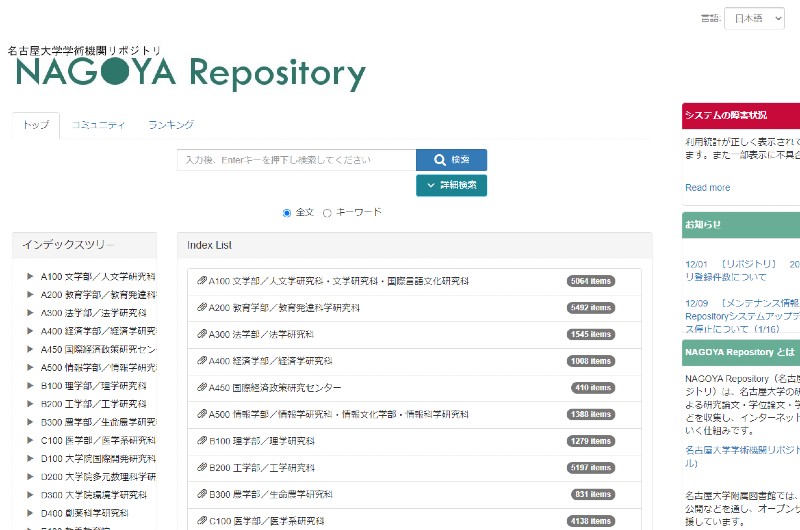Click the 410 items badge
The width and height of the screenshot is (800, 530).
pyautogui.click(x=593, y=388)
